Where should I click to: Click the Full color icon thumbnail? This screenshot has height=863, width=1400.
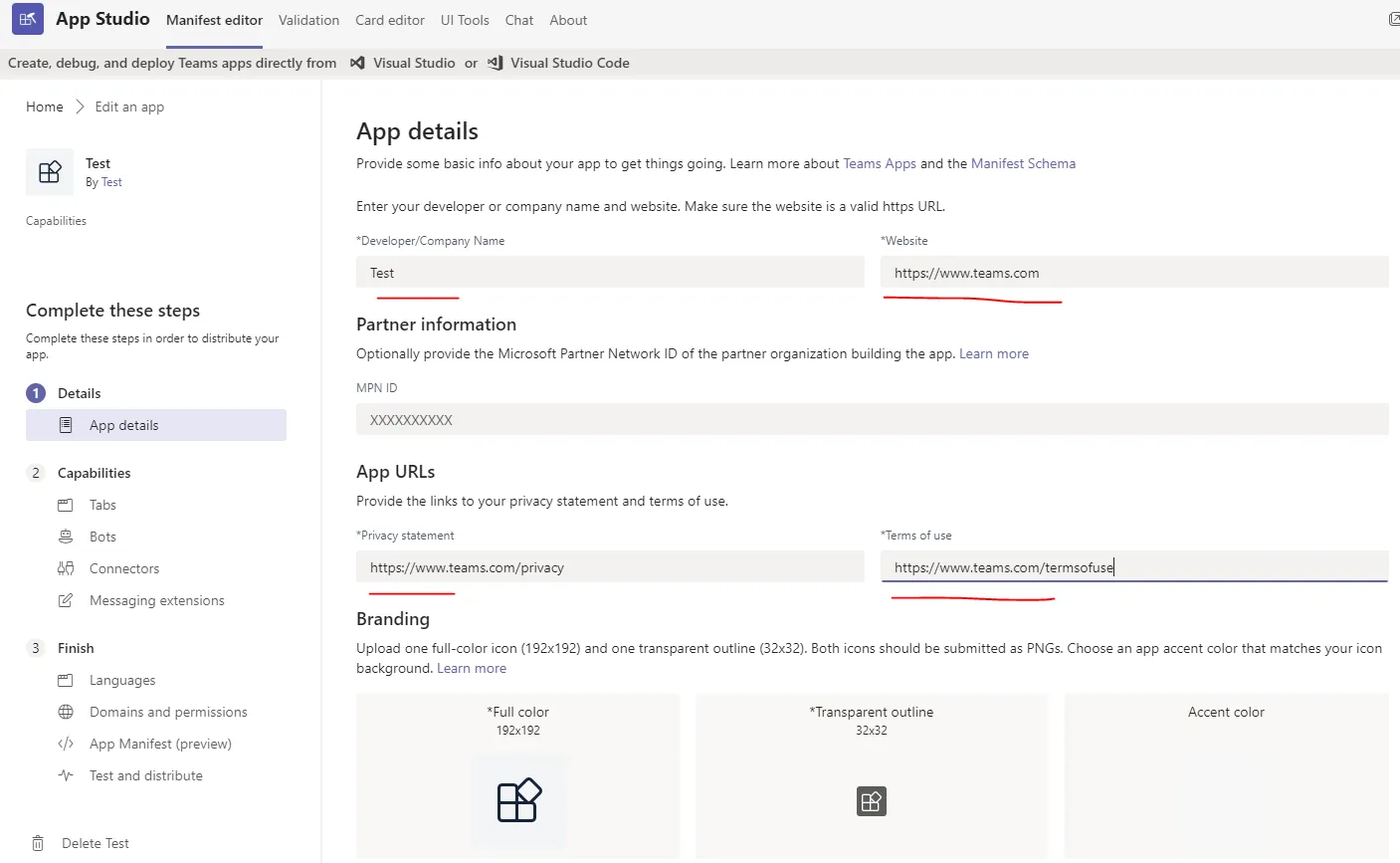coord(518,800)
